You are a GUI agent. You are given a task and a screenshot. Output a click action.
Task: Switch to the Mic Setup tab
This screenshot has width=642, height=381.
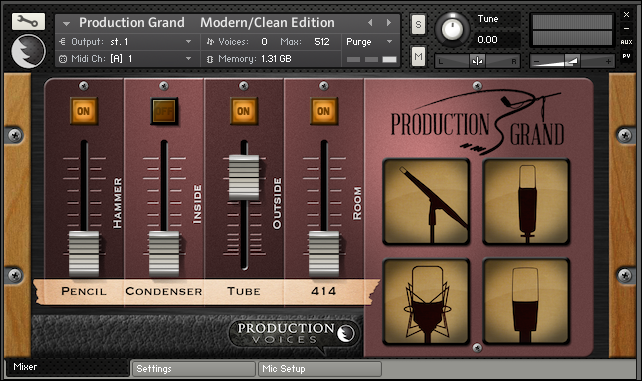(320, 369)
